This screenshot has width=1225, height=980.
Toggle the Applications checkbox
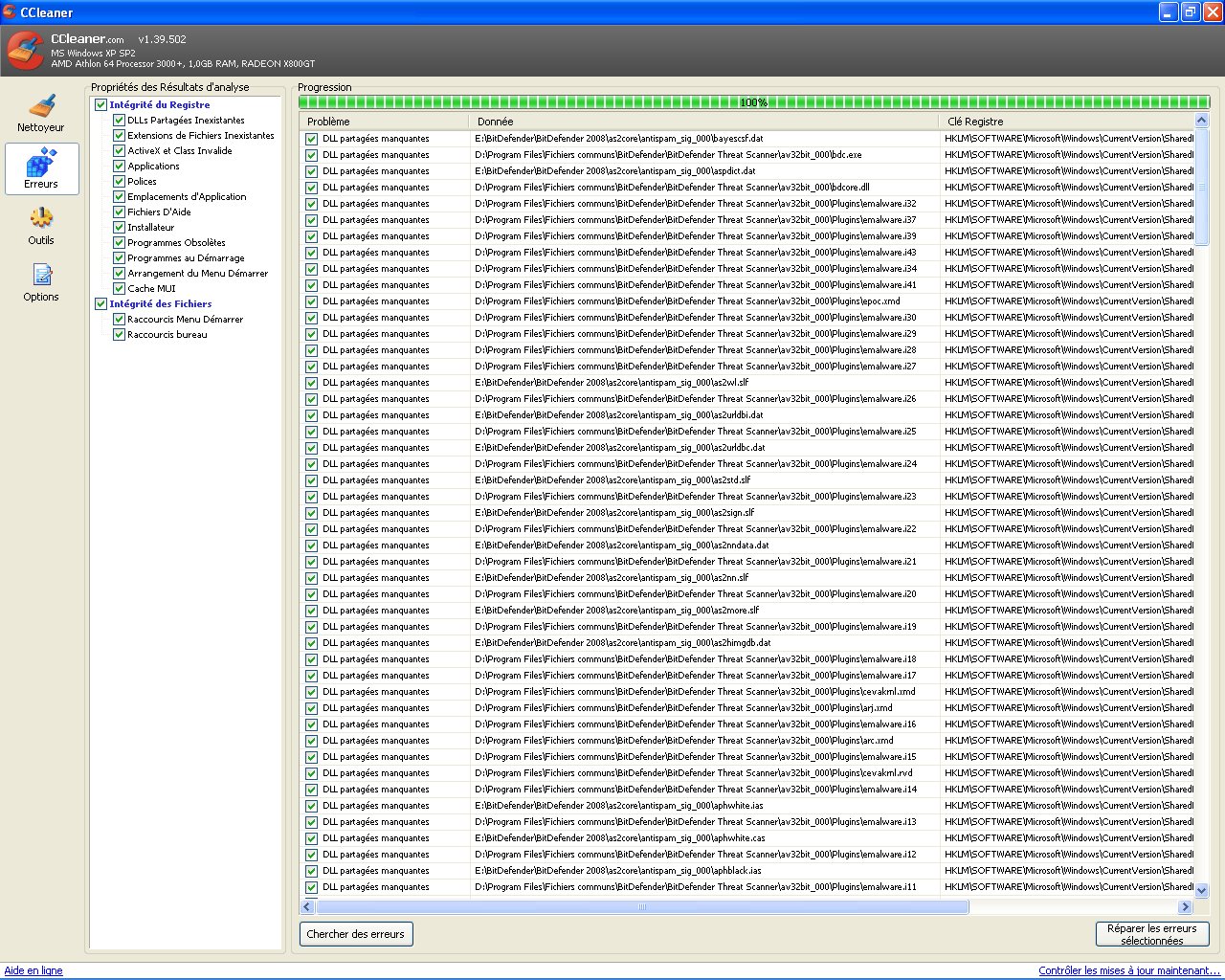[x=119, y=167]
